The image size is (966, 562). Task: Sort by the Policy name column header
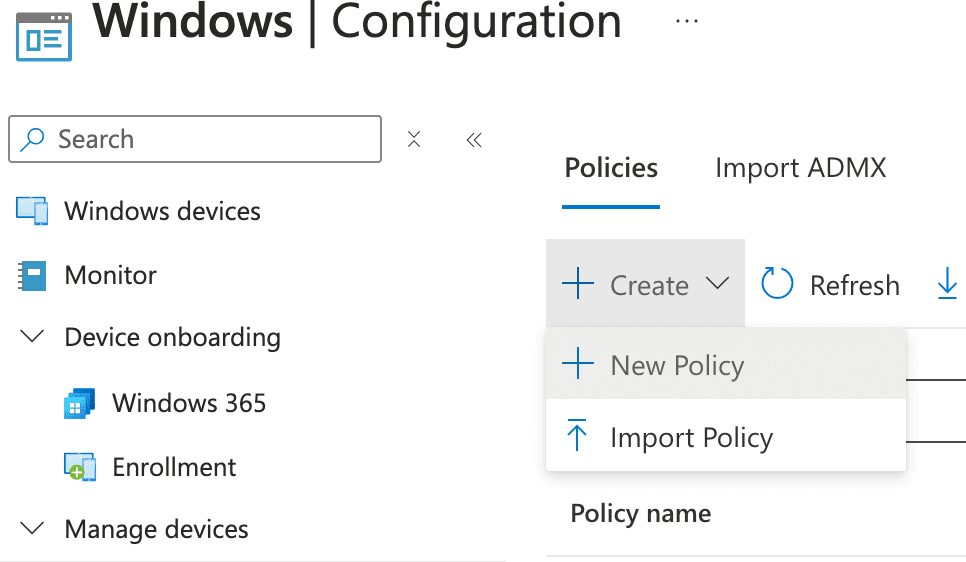tap(640, 514)
